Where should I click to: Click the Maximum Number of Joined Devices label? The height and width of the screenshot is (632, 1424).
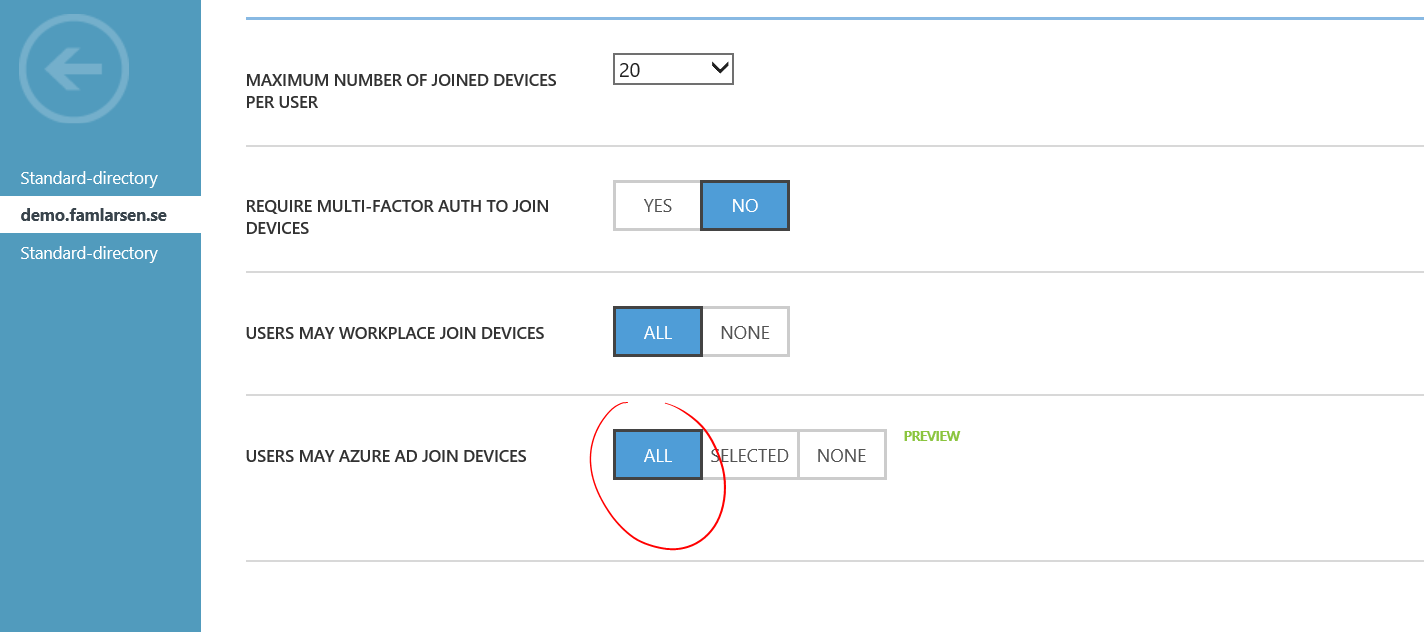pyautogui.click(x=400, y=91)
